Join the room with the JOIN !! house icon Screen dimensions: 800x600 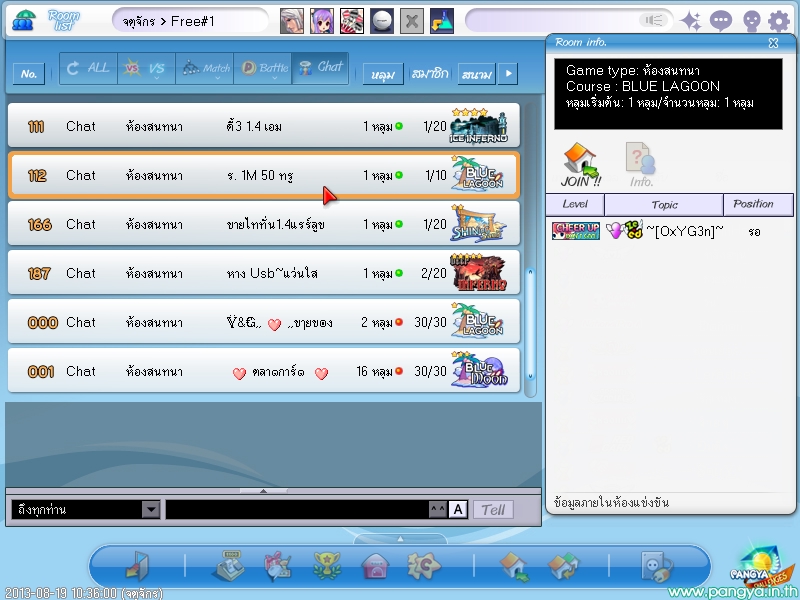581,165
